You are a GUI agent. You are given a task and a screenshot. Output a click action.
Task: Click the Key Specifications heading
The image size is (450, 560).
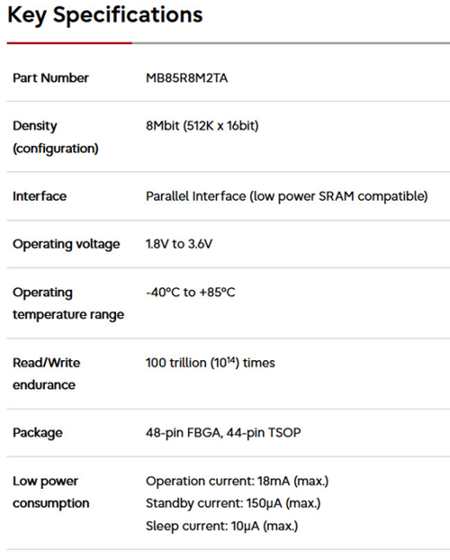click(x=105, y=16)
